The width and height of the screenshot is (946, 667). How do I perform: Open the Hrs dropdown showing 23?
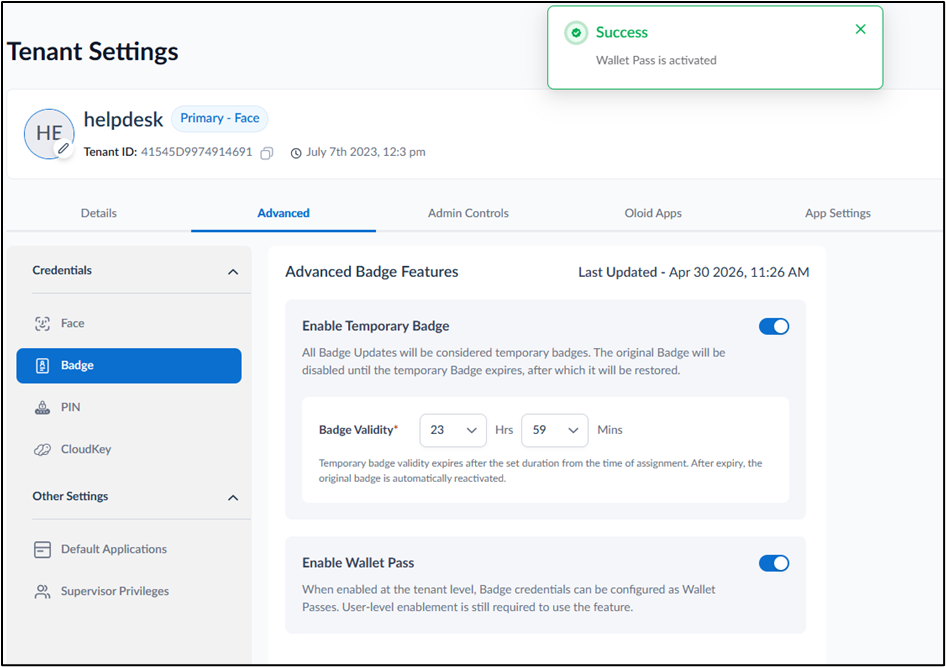tap(453, 430)
